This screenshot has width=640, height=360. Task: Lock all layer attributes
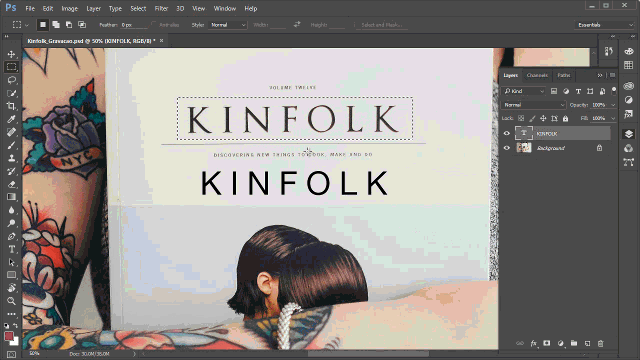point(565,118)
